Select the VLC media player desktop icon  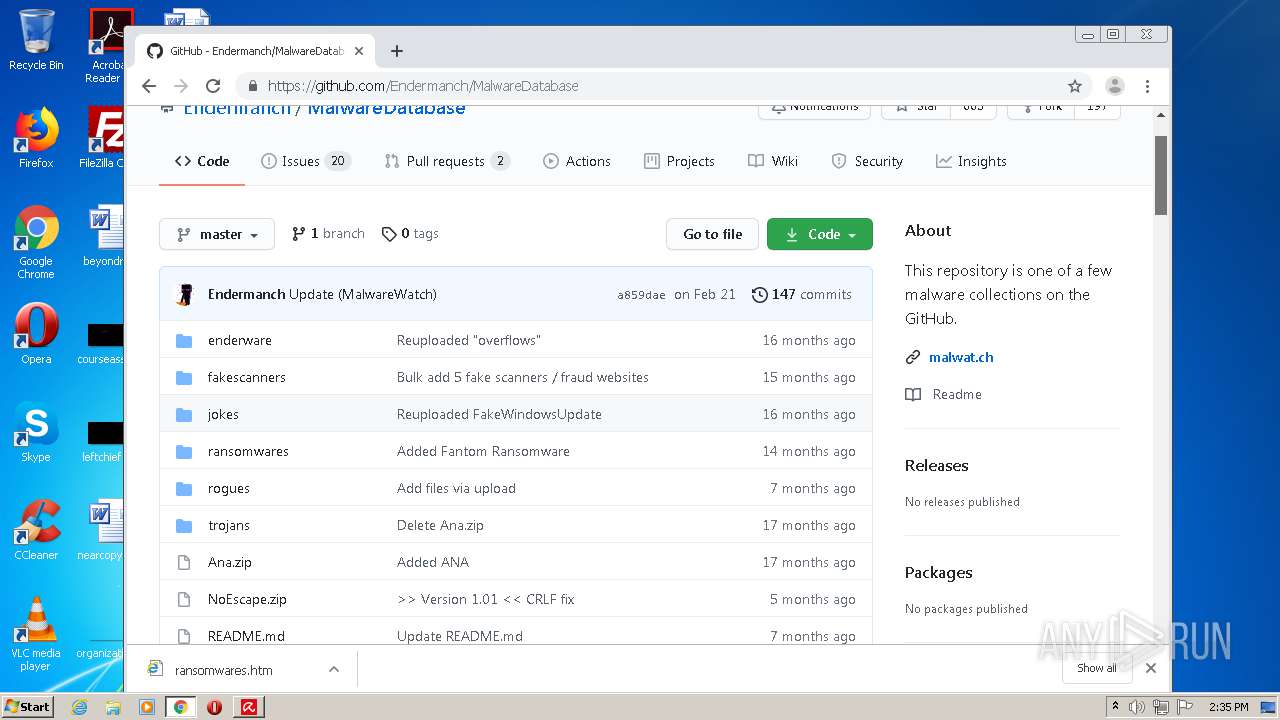coord(36,634)
